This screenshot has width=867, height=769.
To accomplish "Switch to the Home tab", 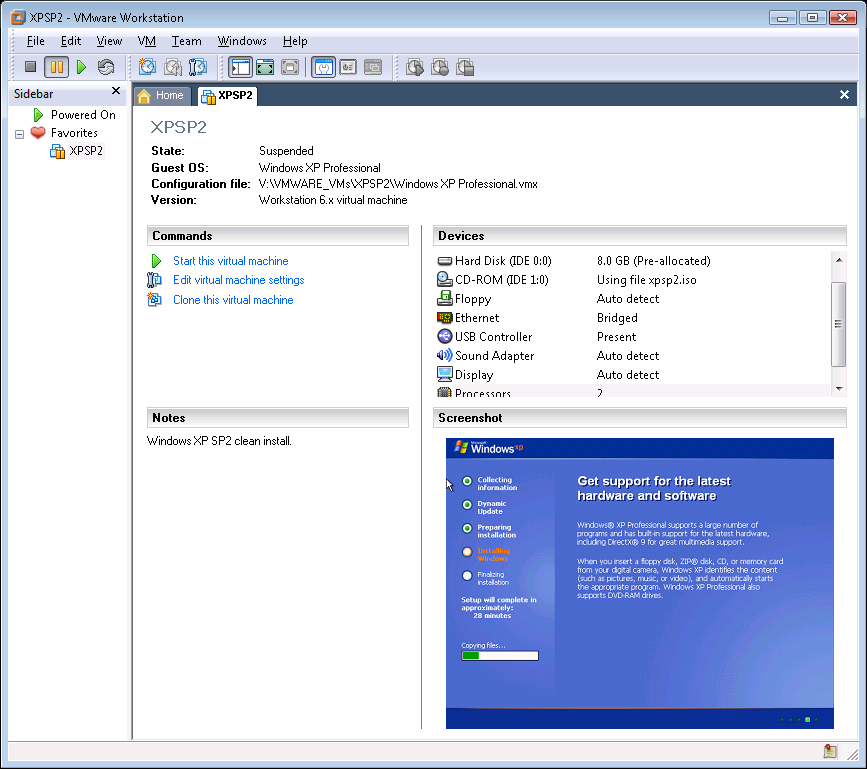I will (163, 95).
